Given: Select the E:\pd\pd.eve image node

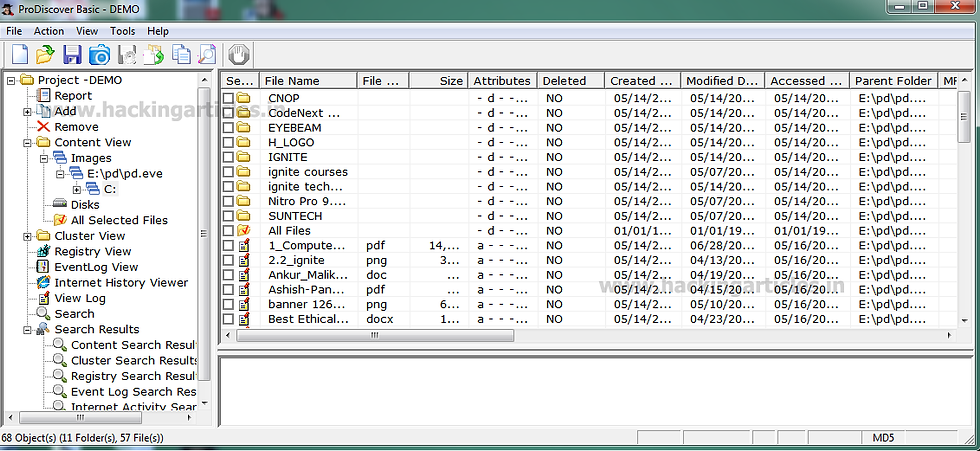Looking at the screenshot, I should pos(124,174).
